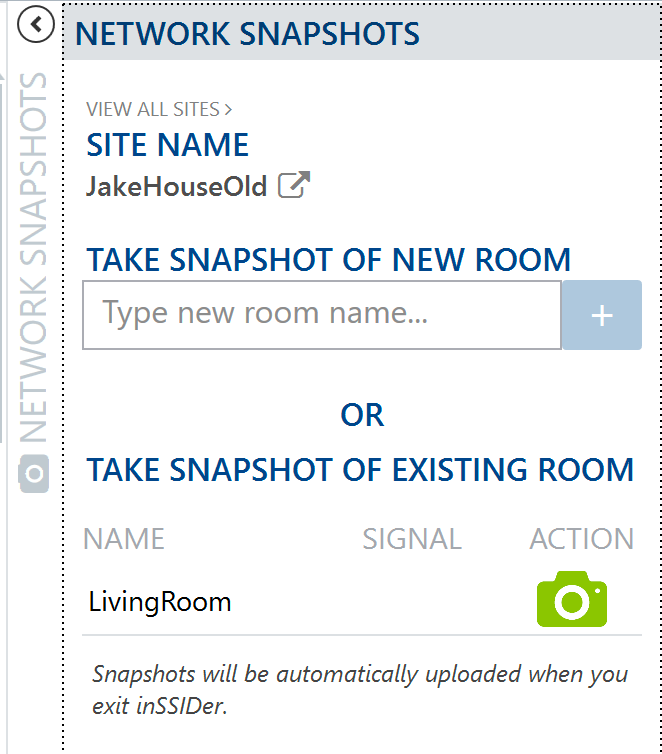Click the Name column header
Viewport: 662px width, 754px height.
point(124,539)
